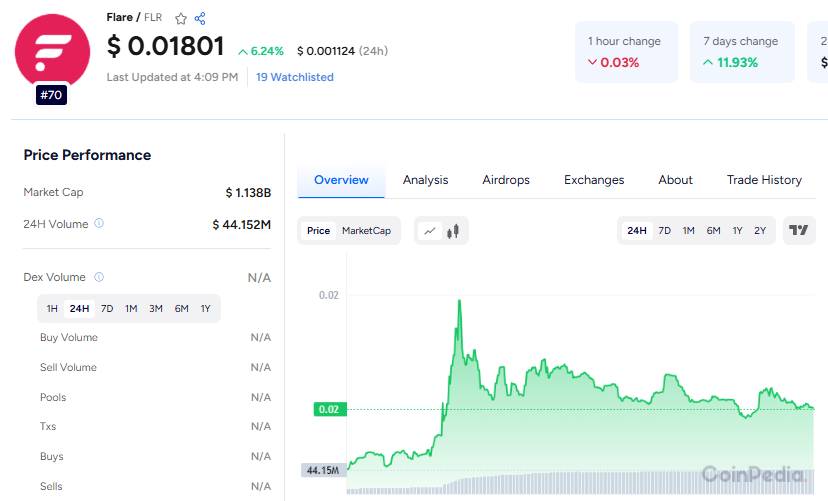Click the 1 hour change card
Screen dimensions: 828x501
pyautogui.click(x=626, y=52)
